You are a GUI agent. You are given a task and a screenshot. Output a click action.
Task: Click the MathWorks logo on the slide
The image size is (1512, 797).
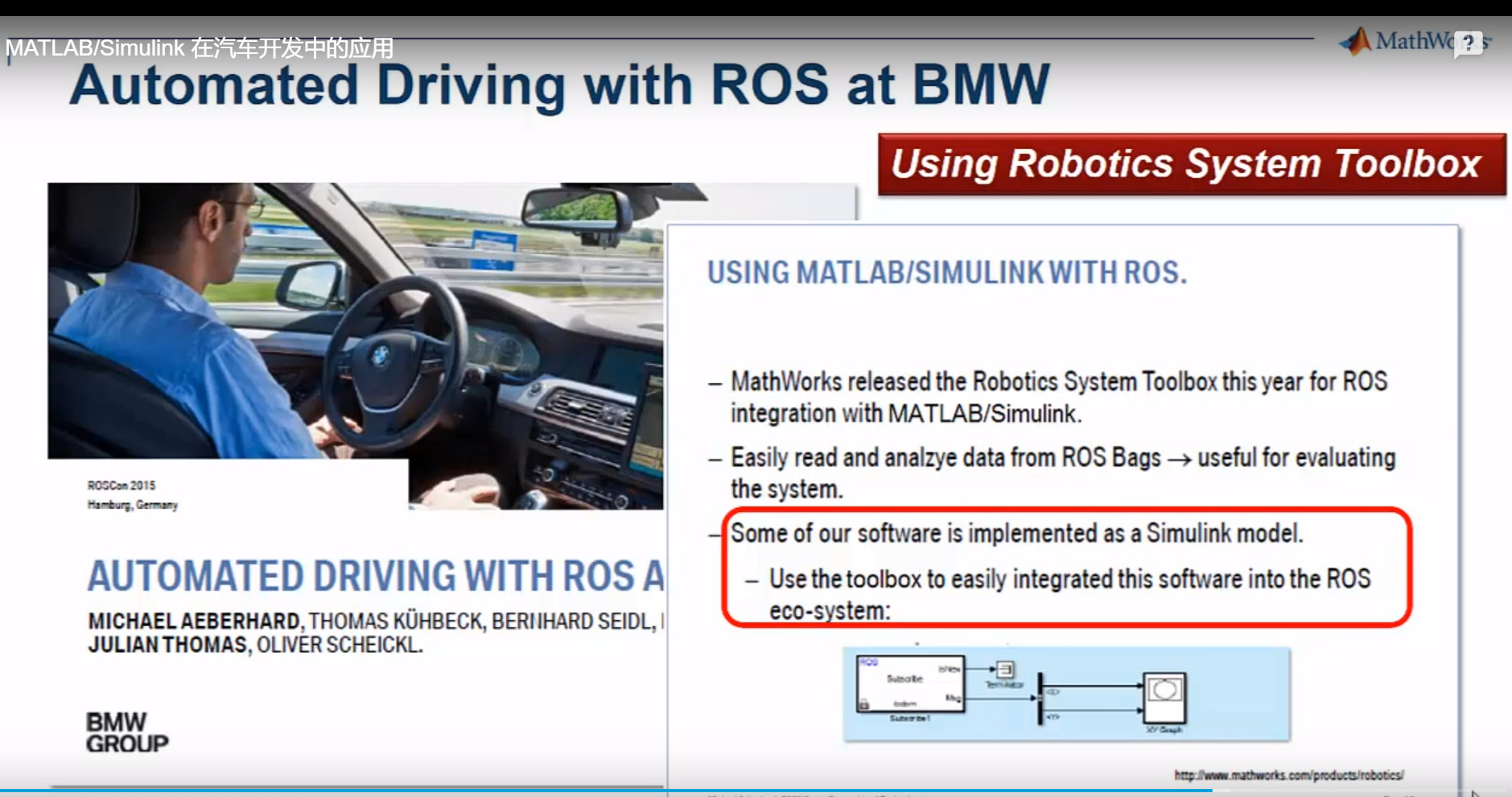(1414, 40)
